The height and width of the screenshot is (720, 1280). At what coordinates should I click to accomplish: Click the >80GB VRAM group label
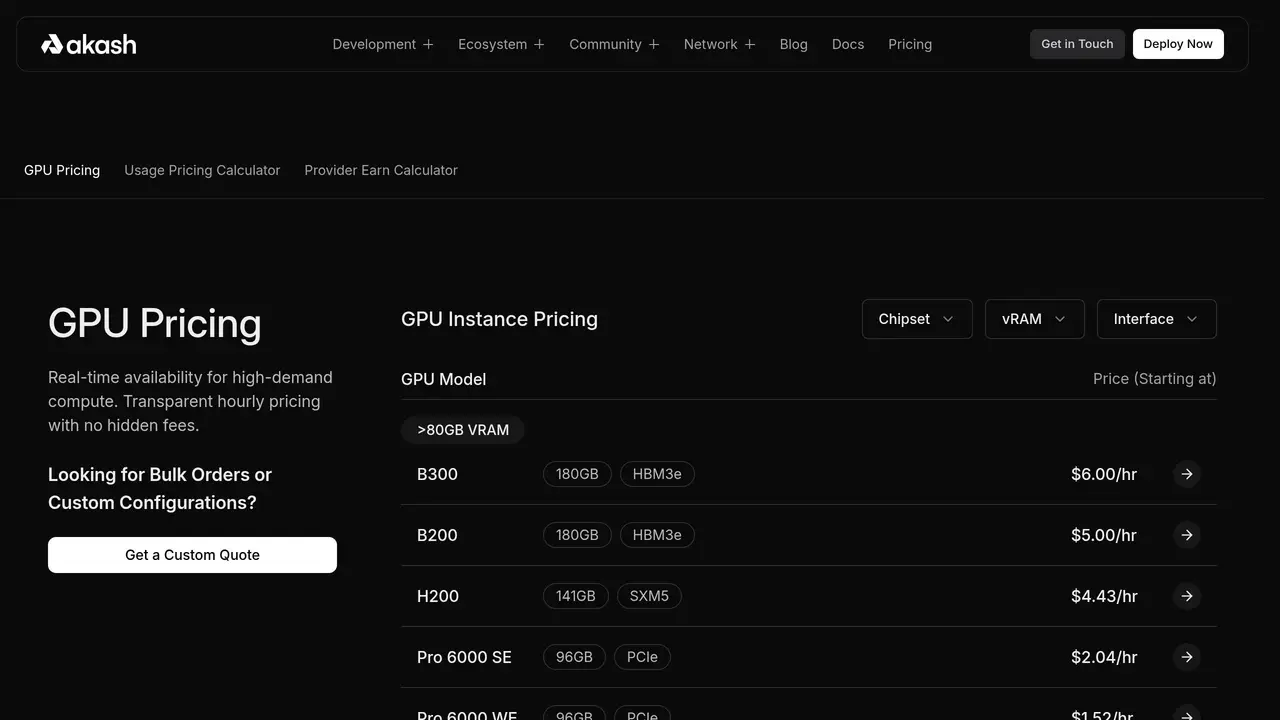[x=463, y=430]
